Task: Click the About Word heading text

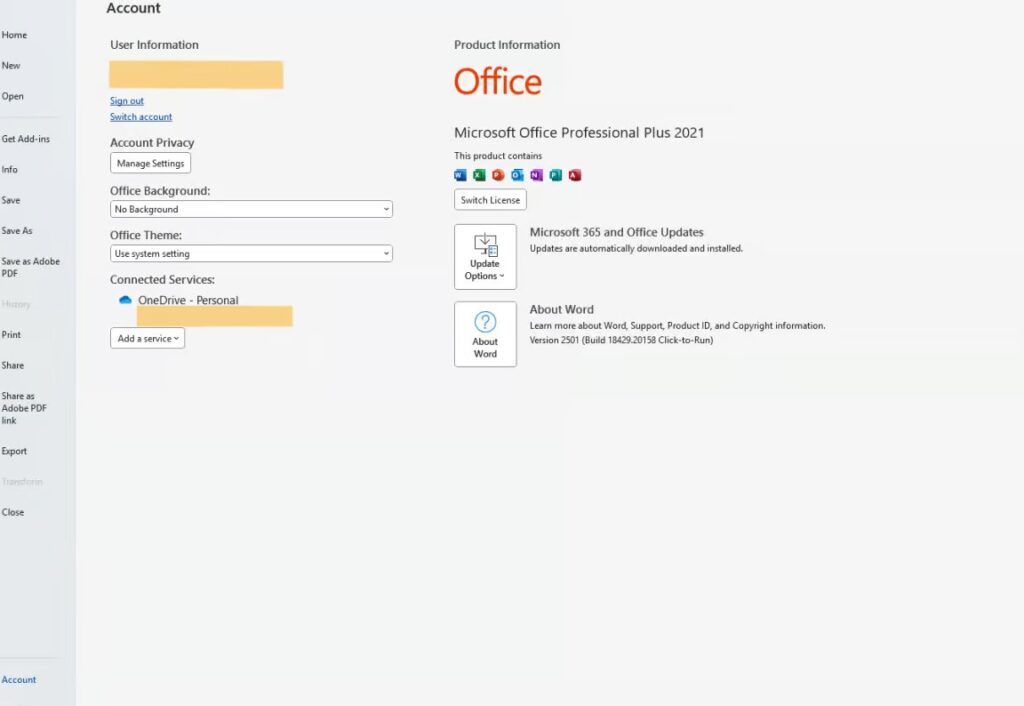Action: coord(562,310)
